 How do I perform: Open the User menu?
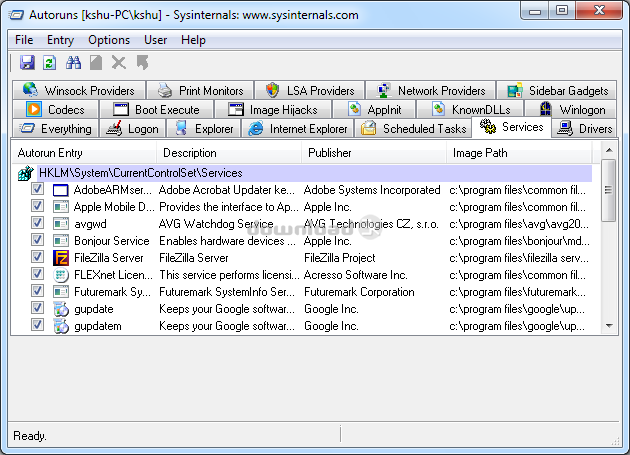click(x=155, y=40)
